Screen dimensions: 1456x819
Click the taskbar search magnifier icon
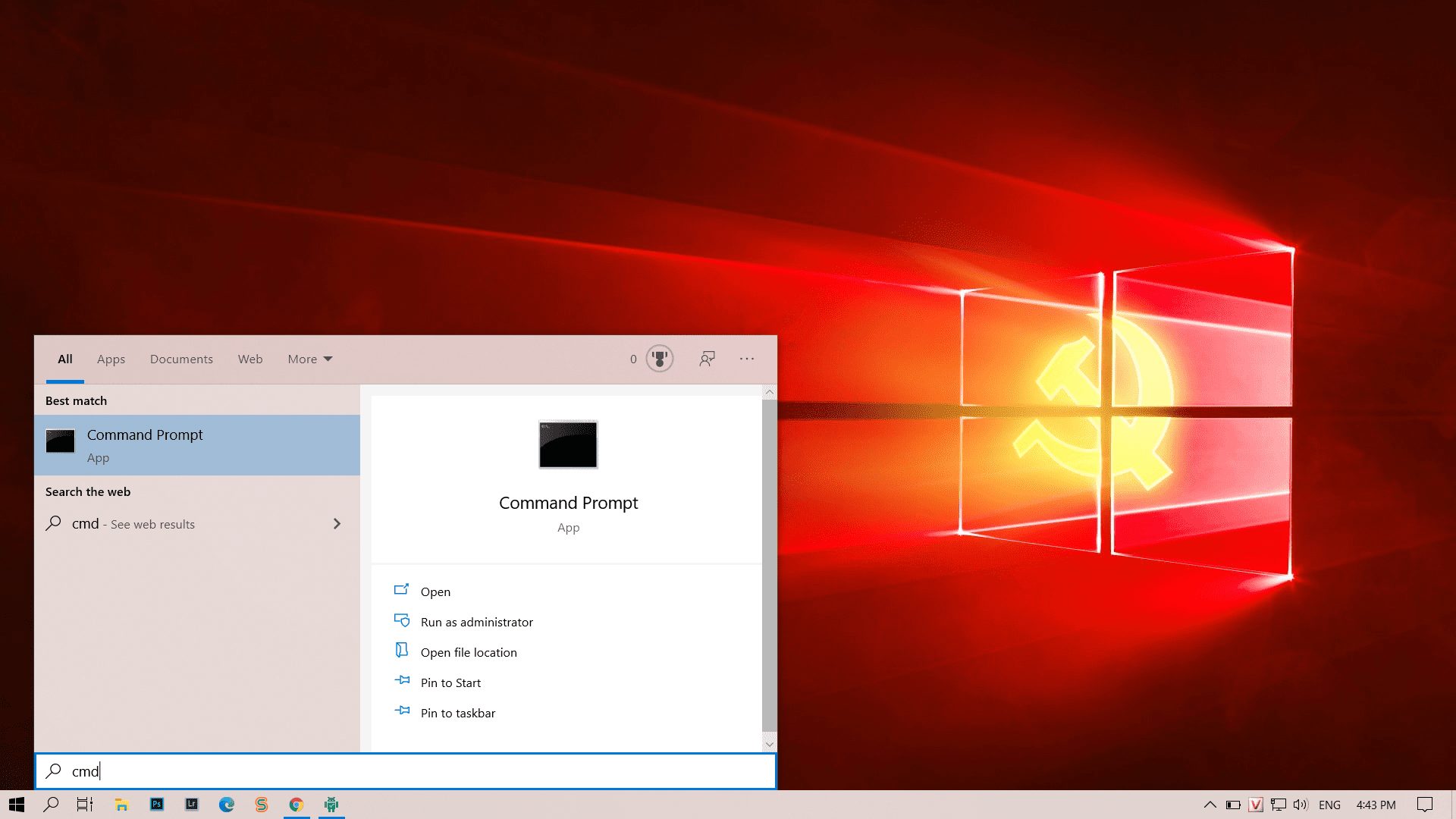tap(51, 805)
